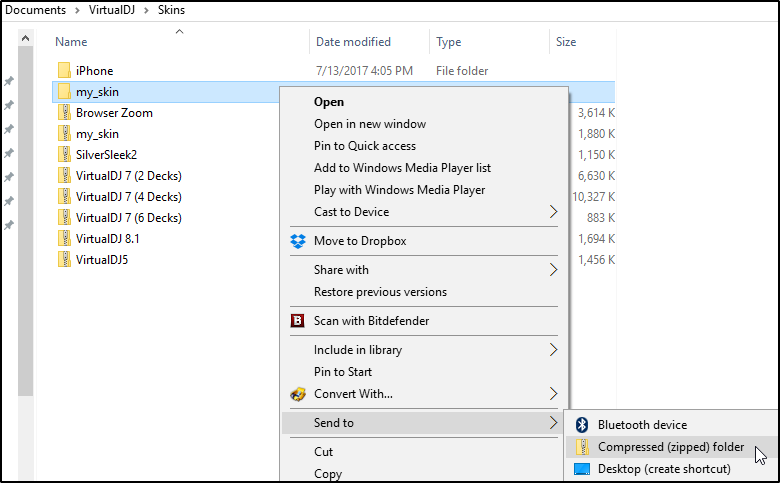Select the SilverSleek2 file name
The image size is (780, 483).
click(106, 155)
